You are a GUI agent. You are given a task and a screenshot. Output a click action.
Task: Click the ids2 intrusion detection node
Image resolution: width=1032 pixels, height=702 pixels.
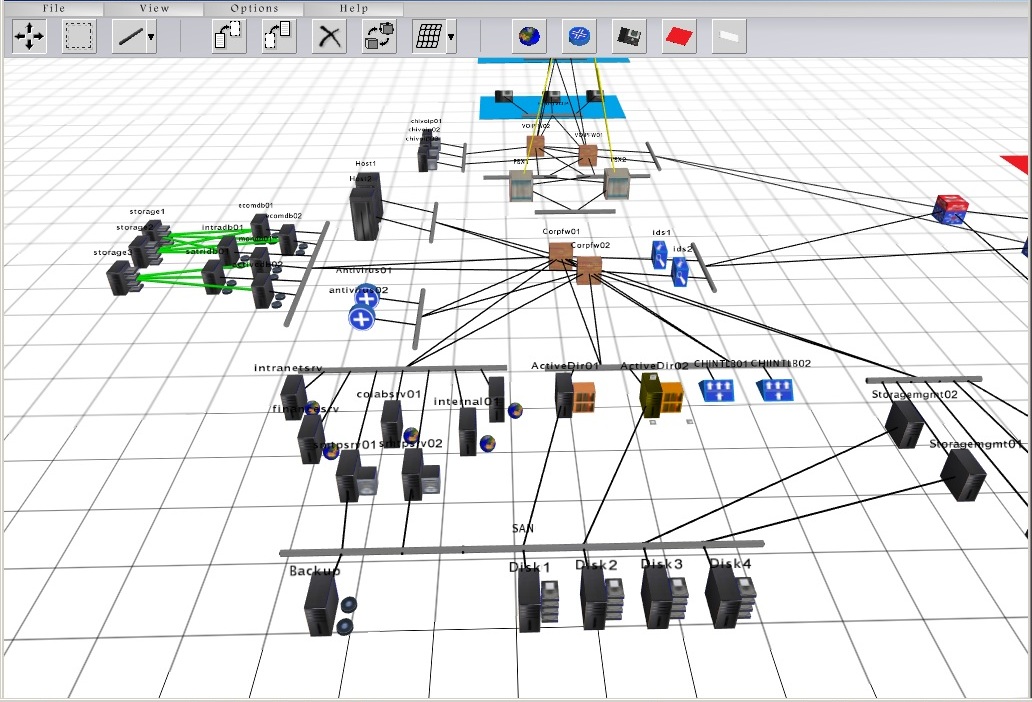point(680,272)
